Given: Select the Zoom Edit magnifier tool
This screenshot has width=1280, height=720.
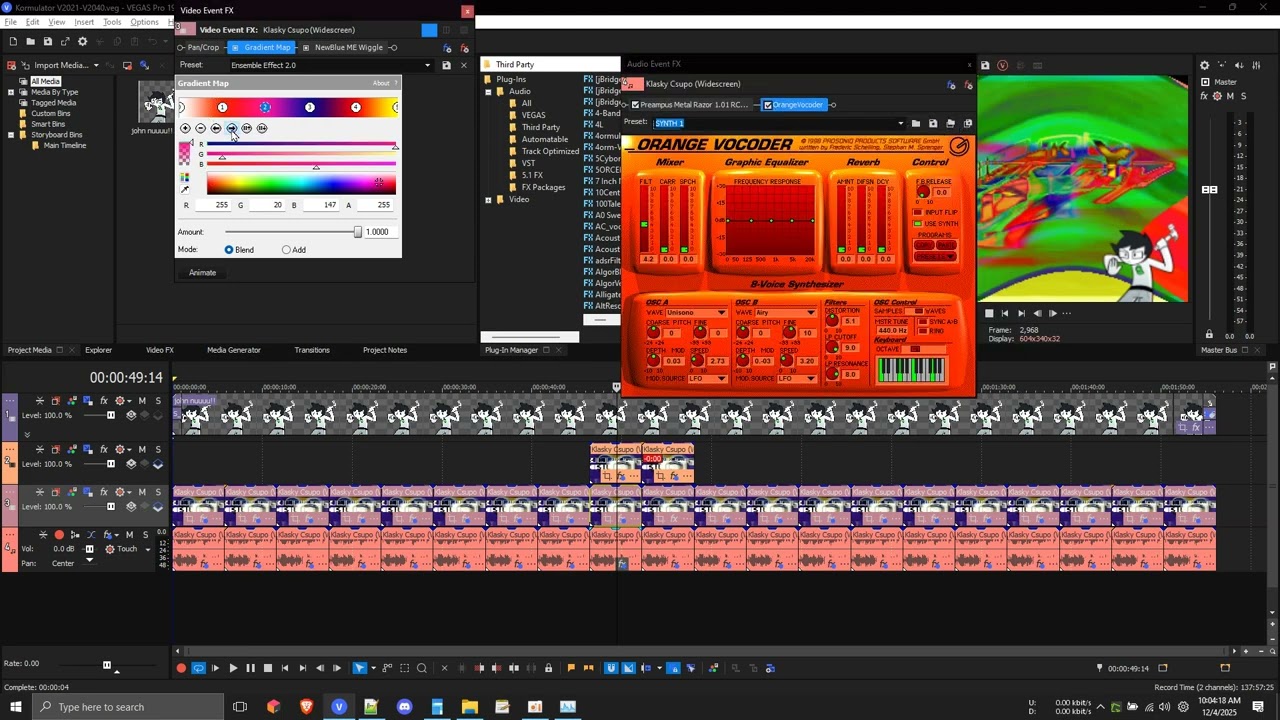Looking at the screenshot, I should pyautogui.click(x=421, y=668).
